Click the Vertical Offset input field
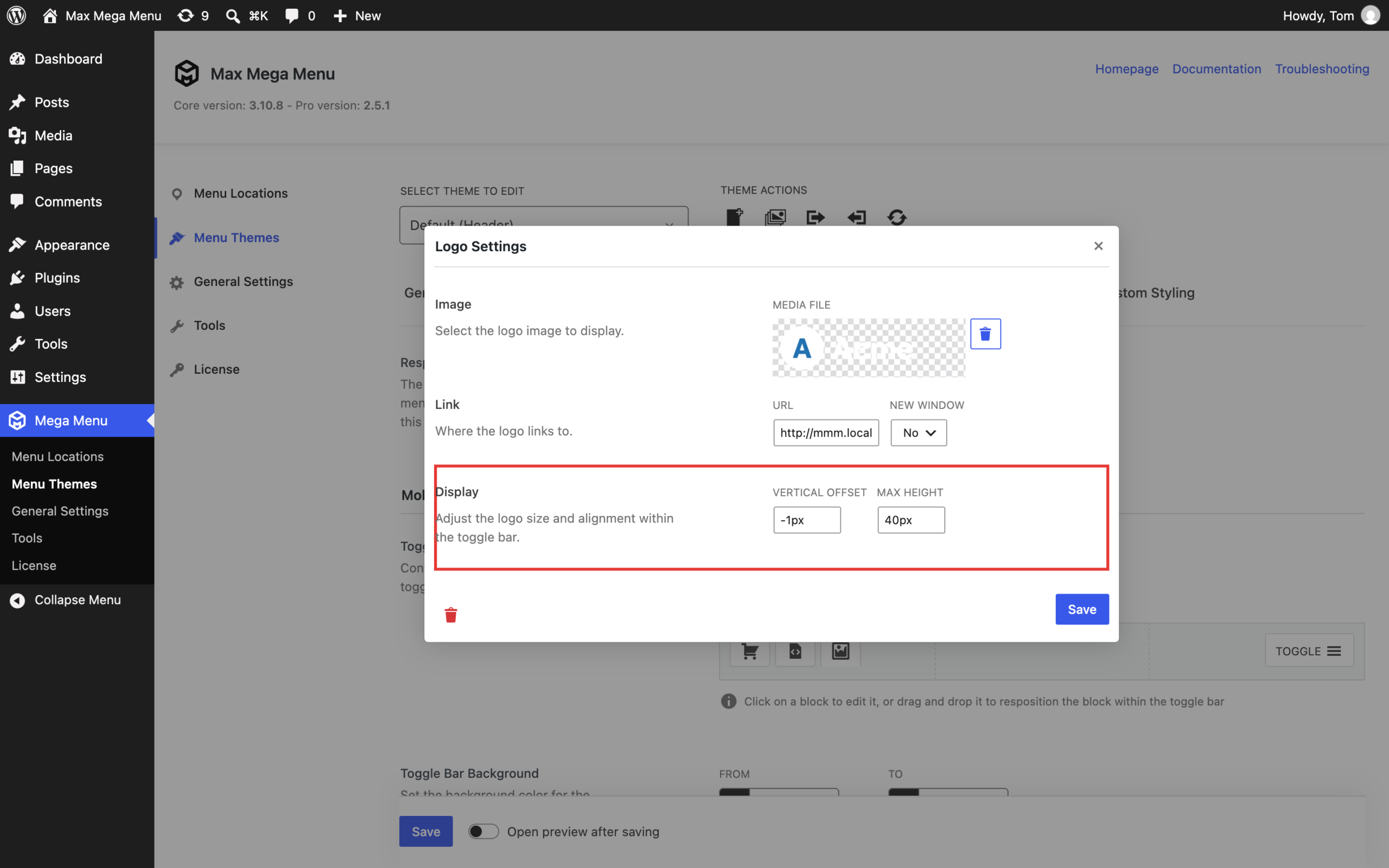The height and width of the screenshot is (868, 1389). click(807, 520)
